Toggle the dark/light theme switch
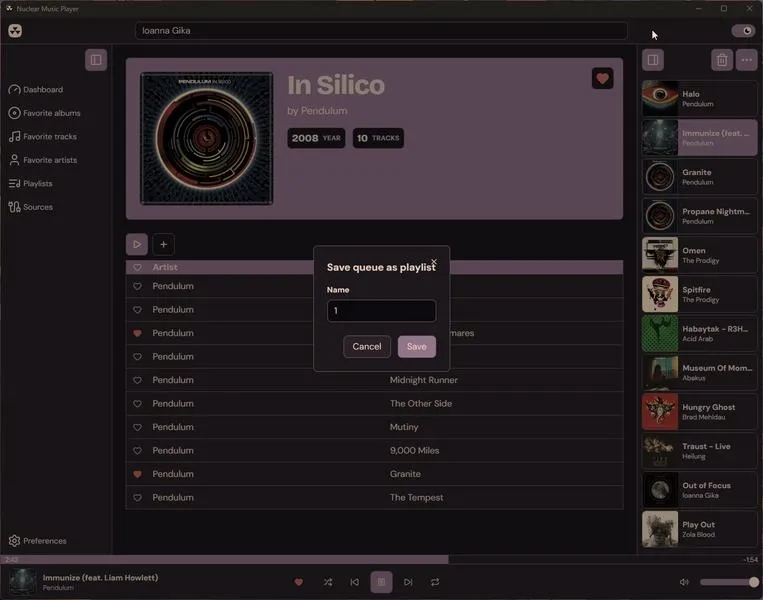This screenshot has width=763, height=600. coord(743,31)
